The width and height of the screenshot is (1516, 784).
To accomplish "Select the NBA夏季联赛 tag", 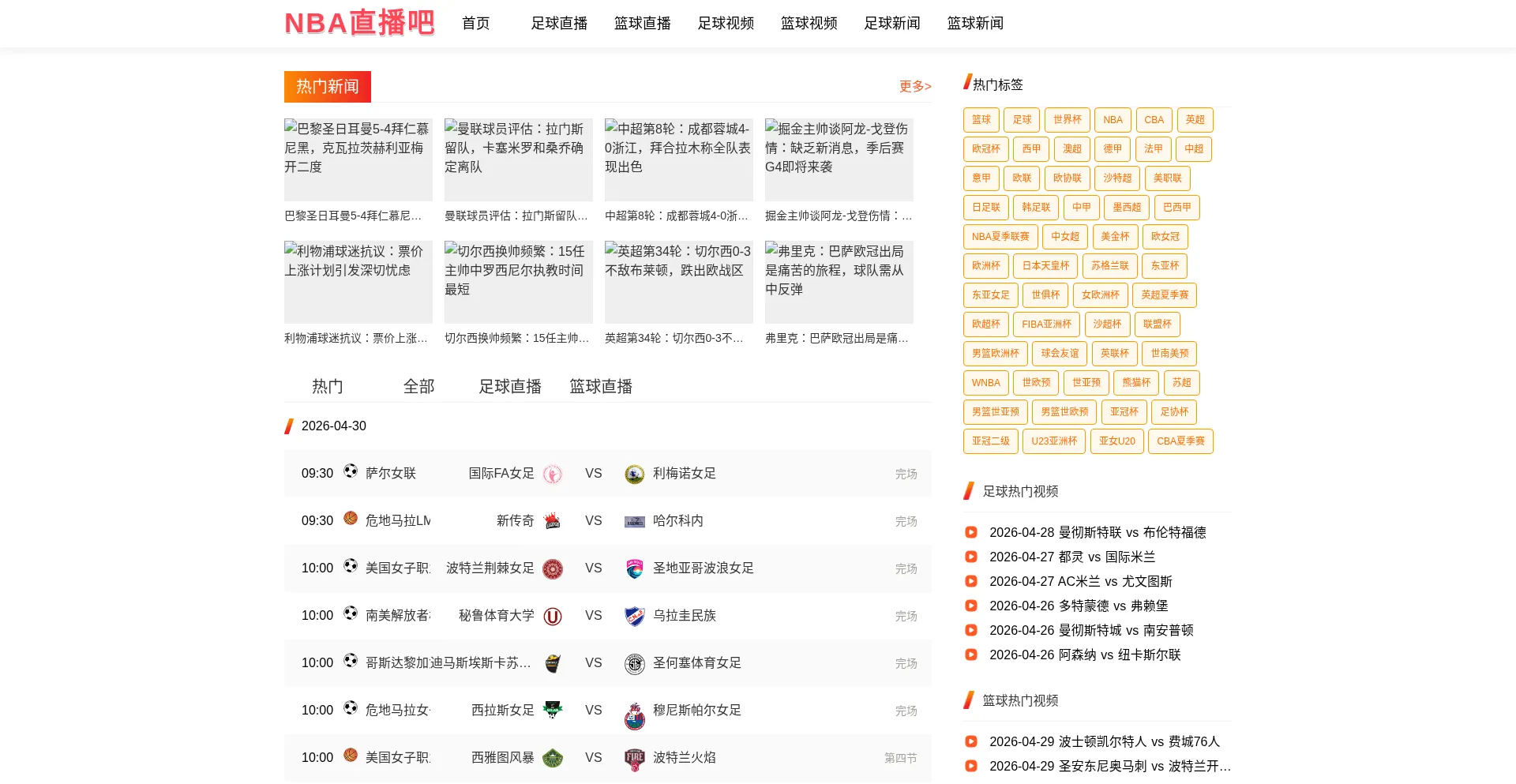I will (1000, 237).
